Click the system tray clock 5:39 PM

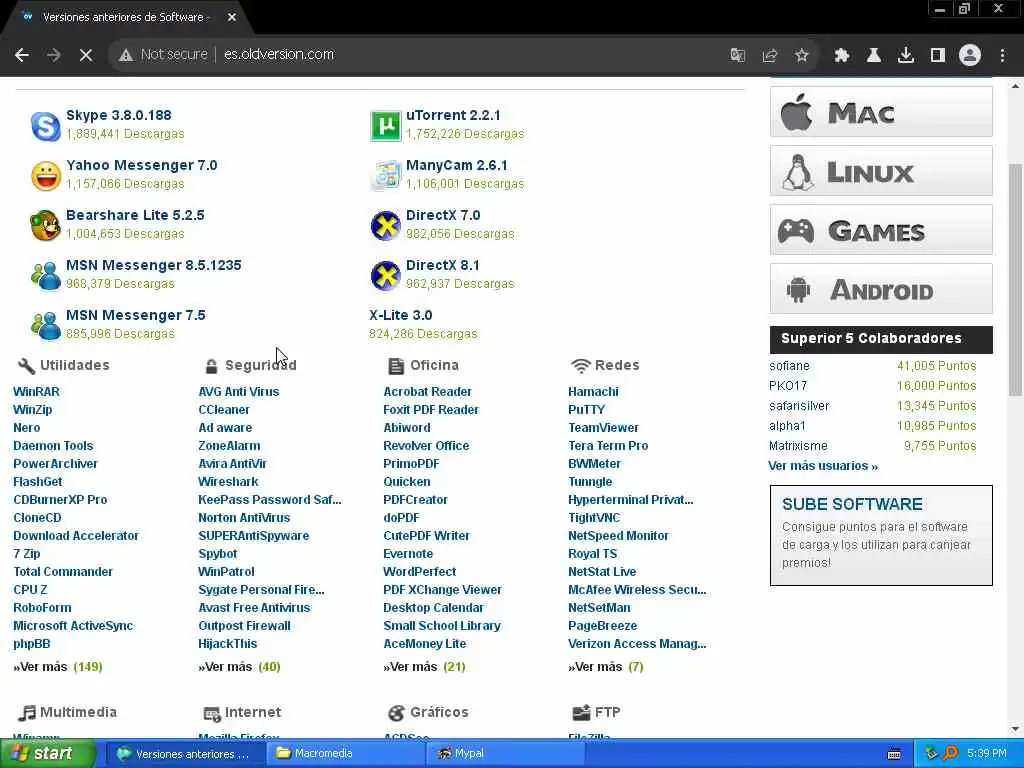(x=987, y=754)
